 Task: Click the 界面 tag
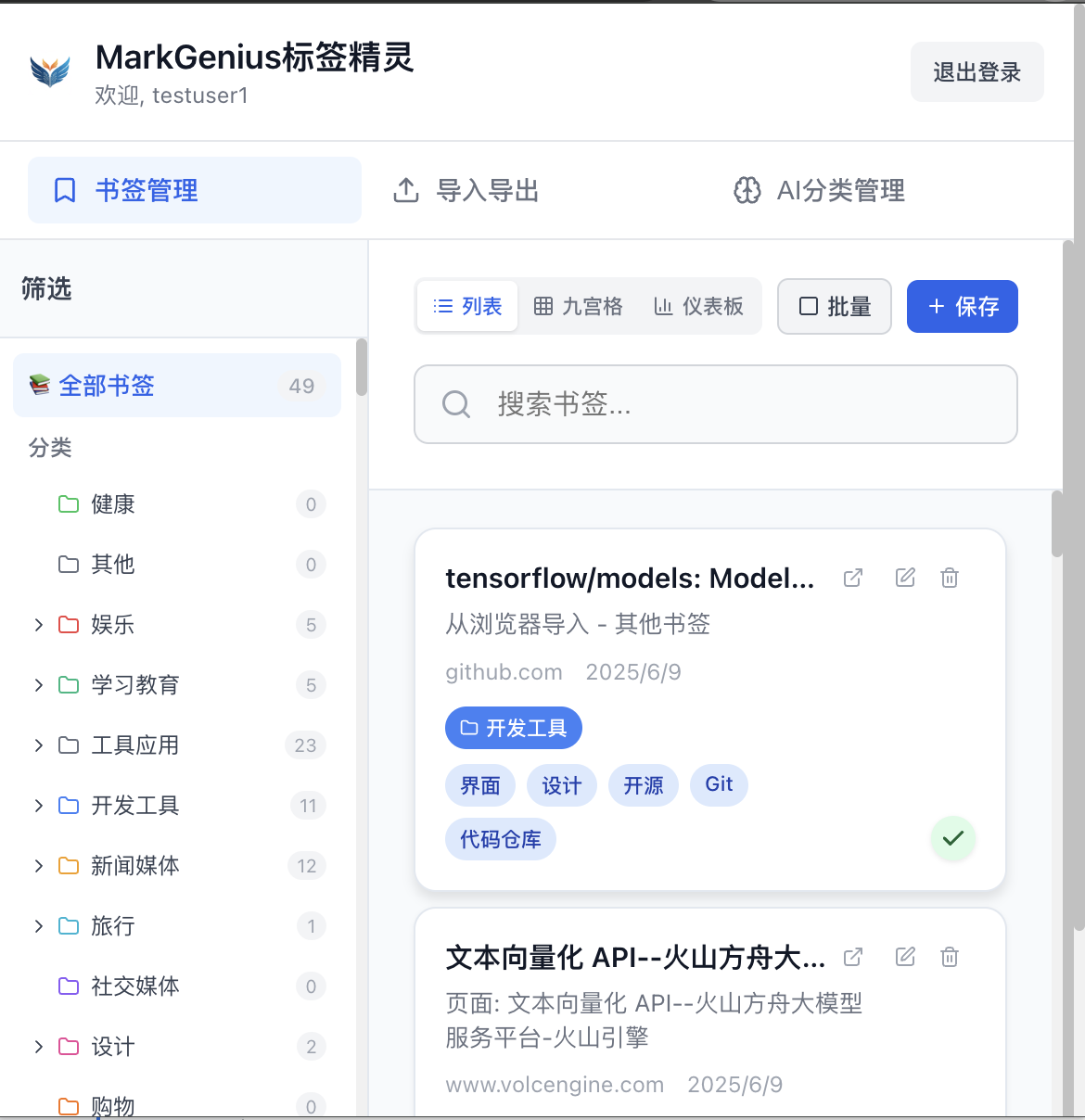tap(480, 786)
